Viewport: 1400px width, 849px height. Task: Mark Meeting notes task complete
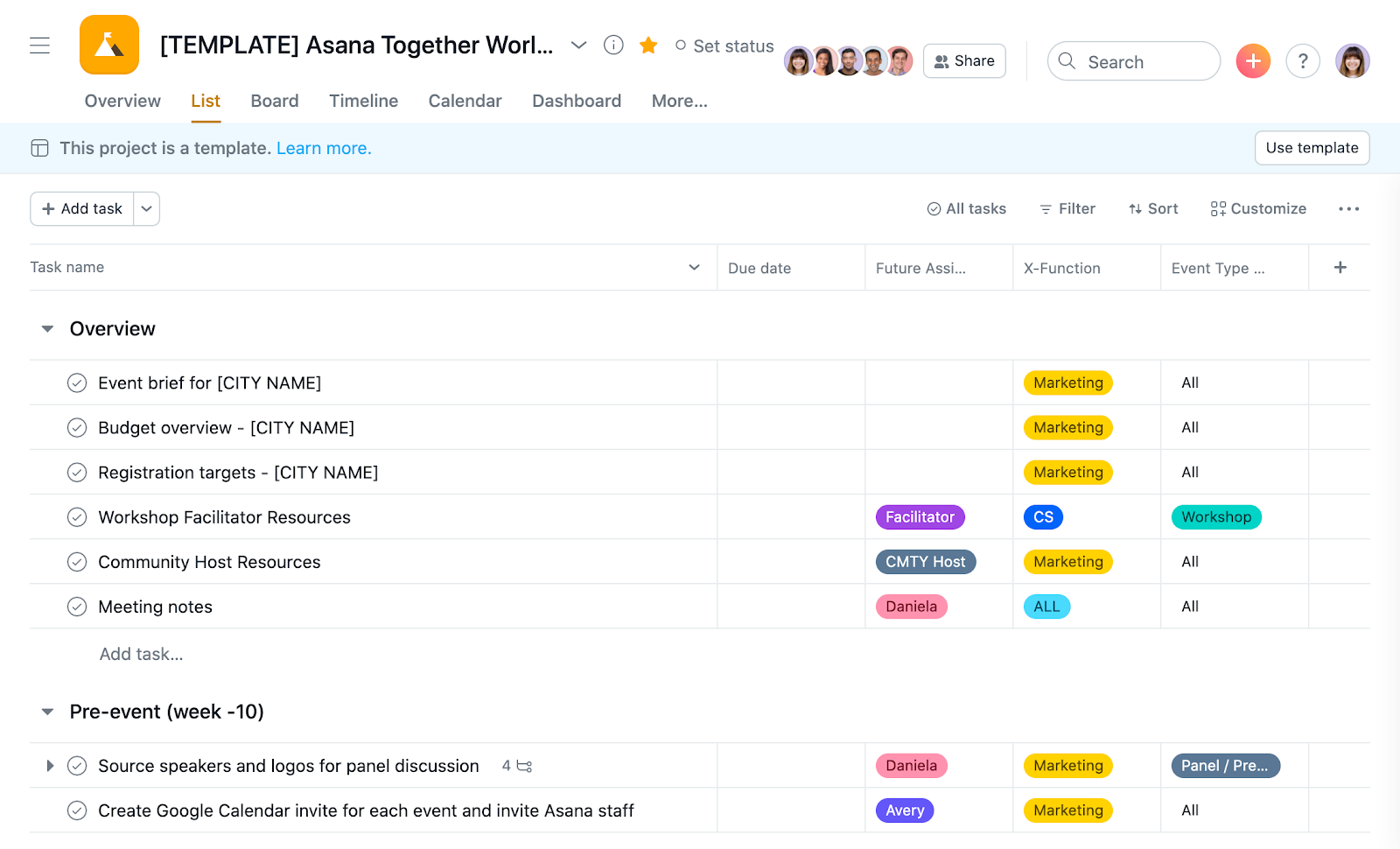77,607
